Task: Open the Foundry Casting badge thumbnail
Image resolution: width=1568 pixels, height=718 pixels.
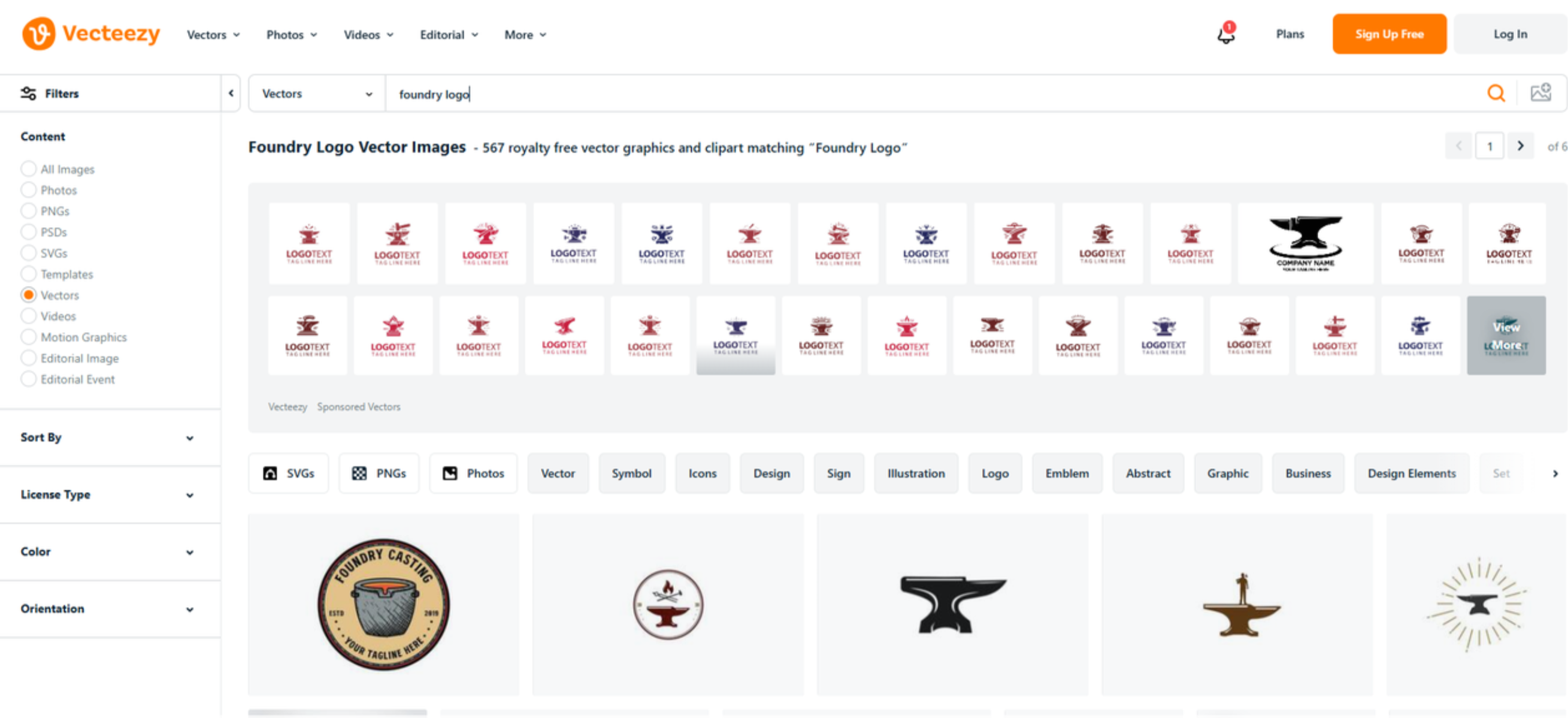Action: [383, 604]
